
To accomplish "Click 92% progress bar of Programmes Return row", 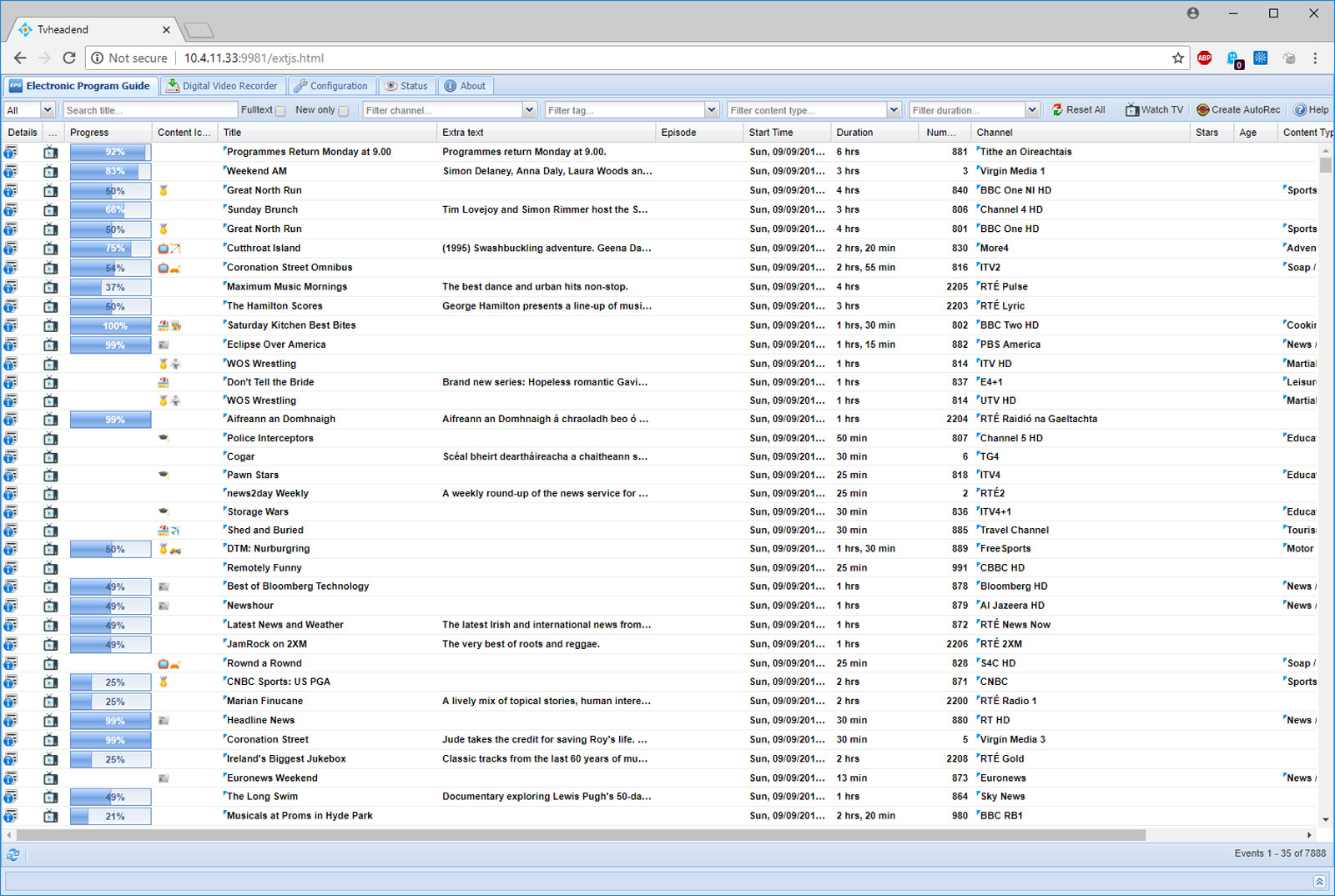I will coord(110,152).
